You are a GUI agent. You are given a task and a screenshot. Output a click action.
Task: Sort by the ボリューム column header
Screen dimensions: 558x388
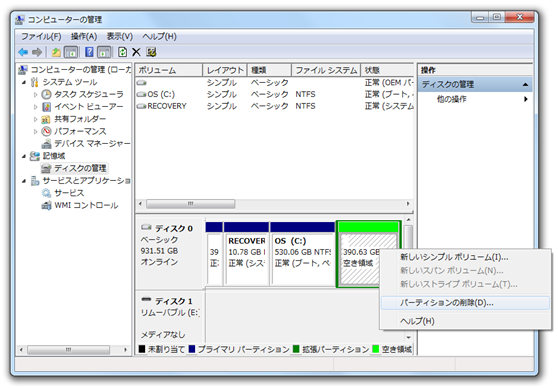coord(169,70)
